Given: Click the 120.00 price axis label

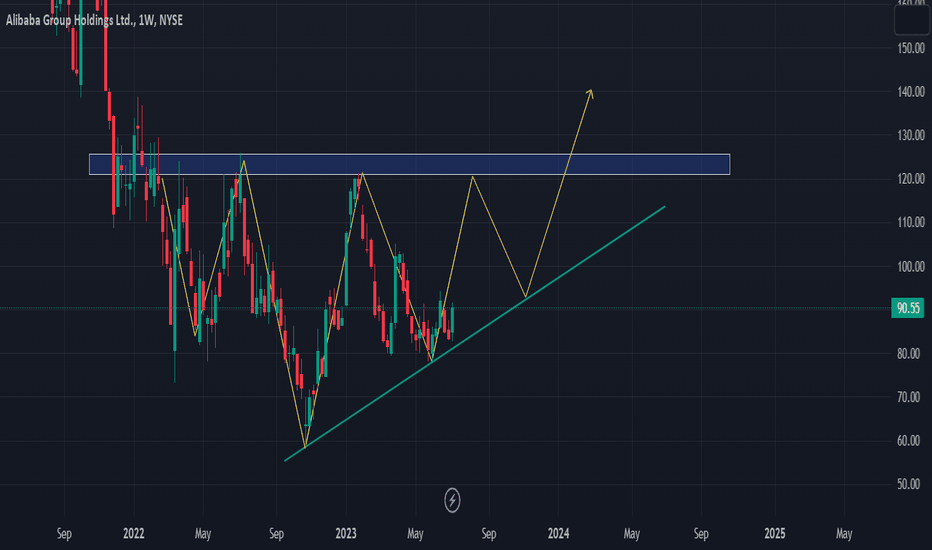Looking at the screenshot, I should tap(911, 178).
